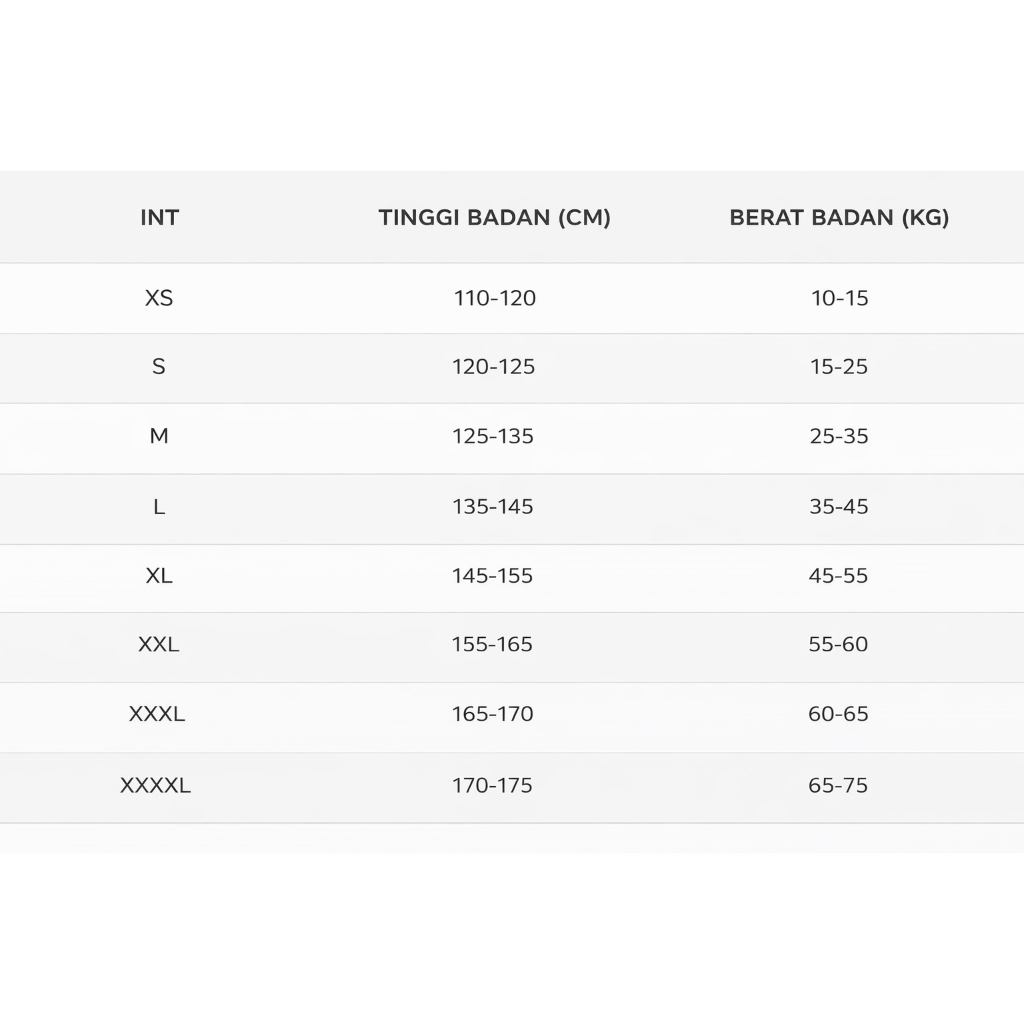Click the BERAT BADAN (KG) header
Image resolution: width=1024 pixels, height=1024 pixels.
pyautogui.click(x=839, y=217)
